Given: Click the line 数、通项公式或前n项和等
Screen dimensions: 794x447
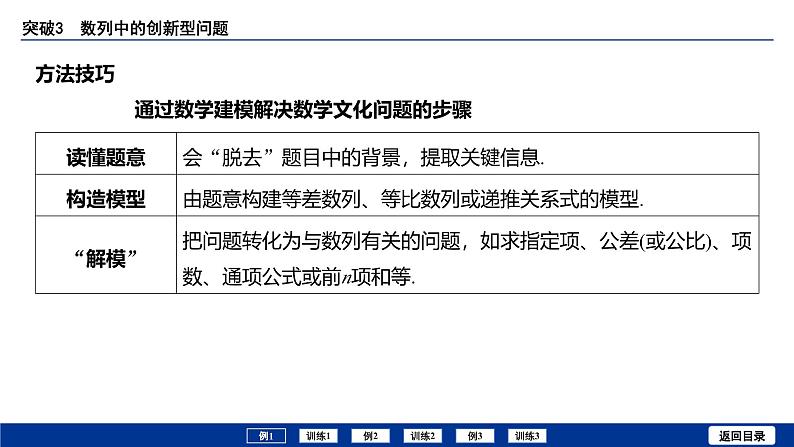Looking at the screenshot, I should 299,276.
